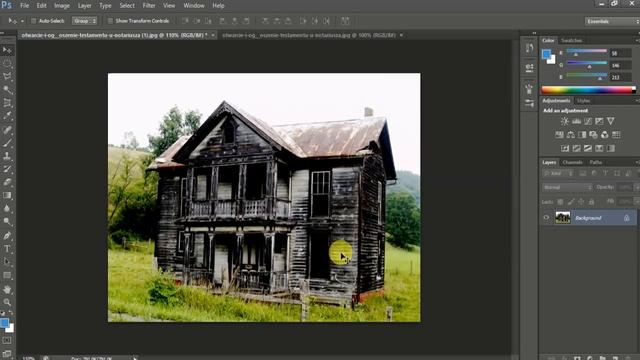The height and width of the screenshot is (360, 640).
Task: Toggle pixel layer filter in Layers
Action: click(582, 173)
